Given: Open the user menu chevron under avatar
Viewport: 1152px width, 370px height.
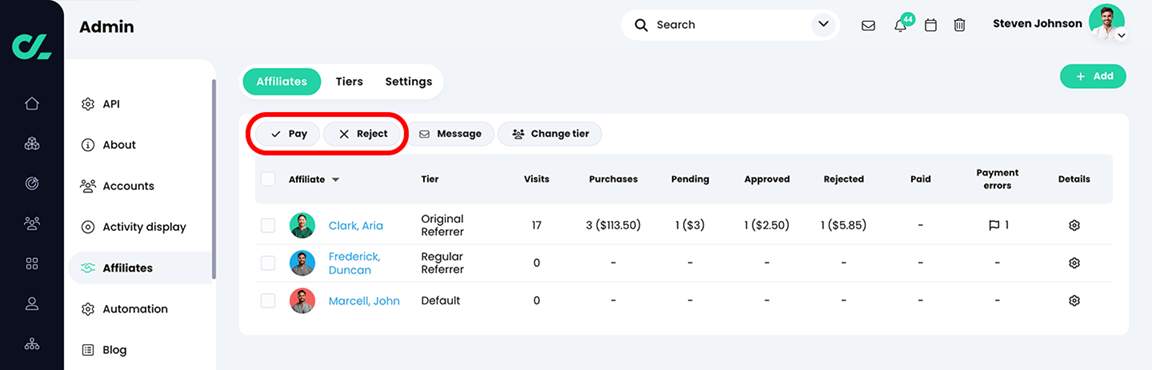Looking at the screenshot, I should 1120,35.
